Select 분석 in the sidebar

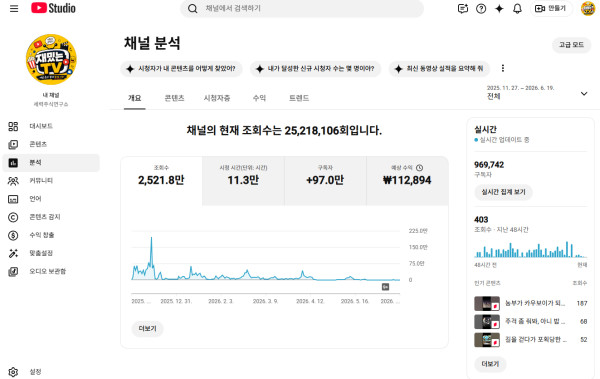point(51,163)
